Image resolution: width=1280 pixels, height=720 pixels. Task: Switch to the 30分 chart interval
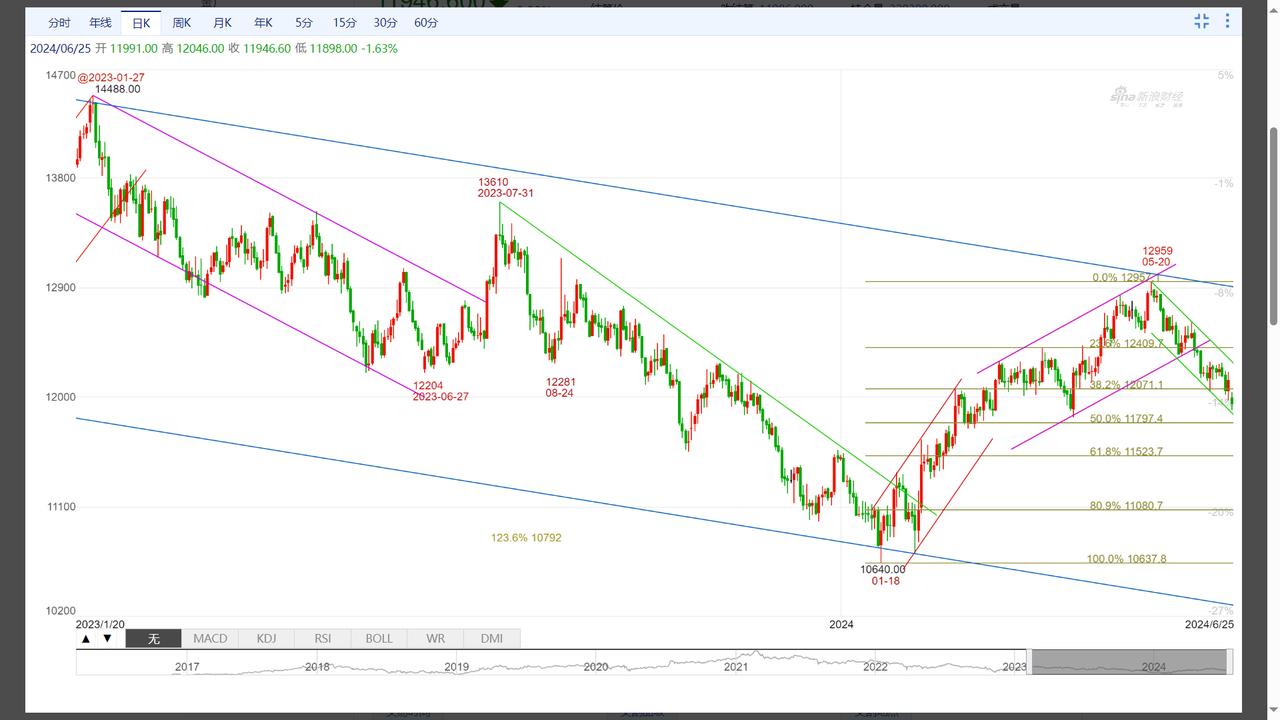pyautogui.click(x=385, y=22)
